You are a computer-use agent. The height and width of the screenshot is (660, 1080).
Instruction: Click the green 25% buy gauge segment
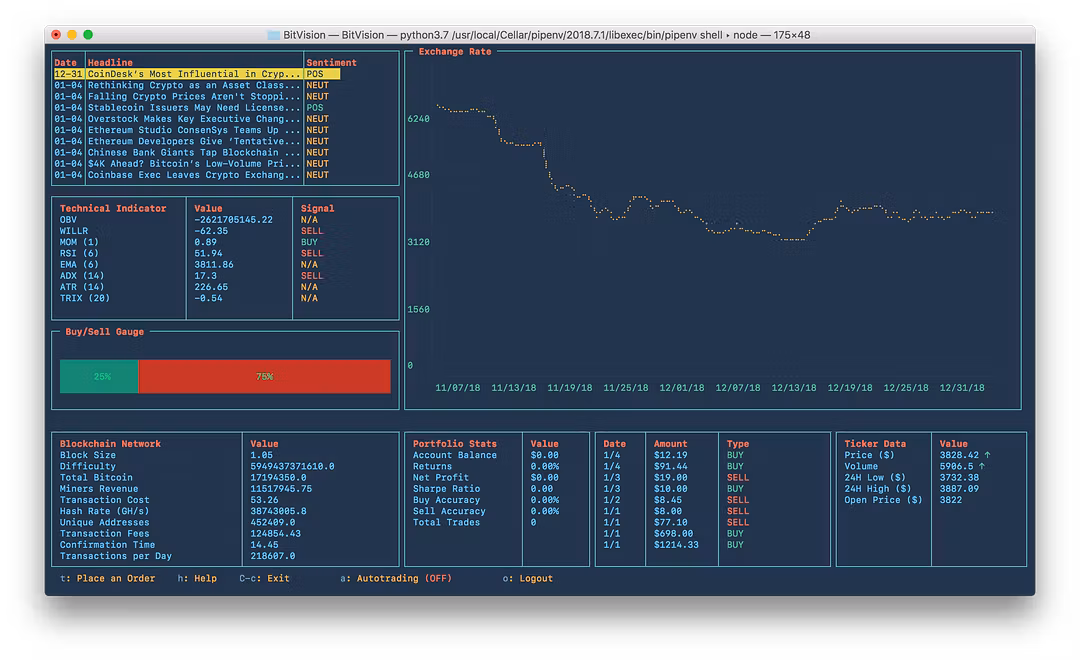click(x=99, y=376)
